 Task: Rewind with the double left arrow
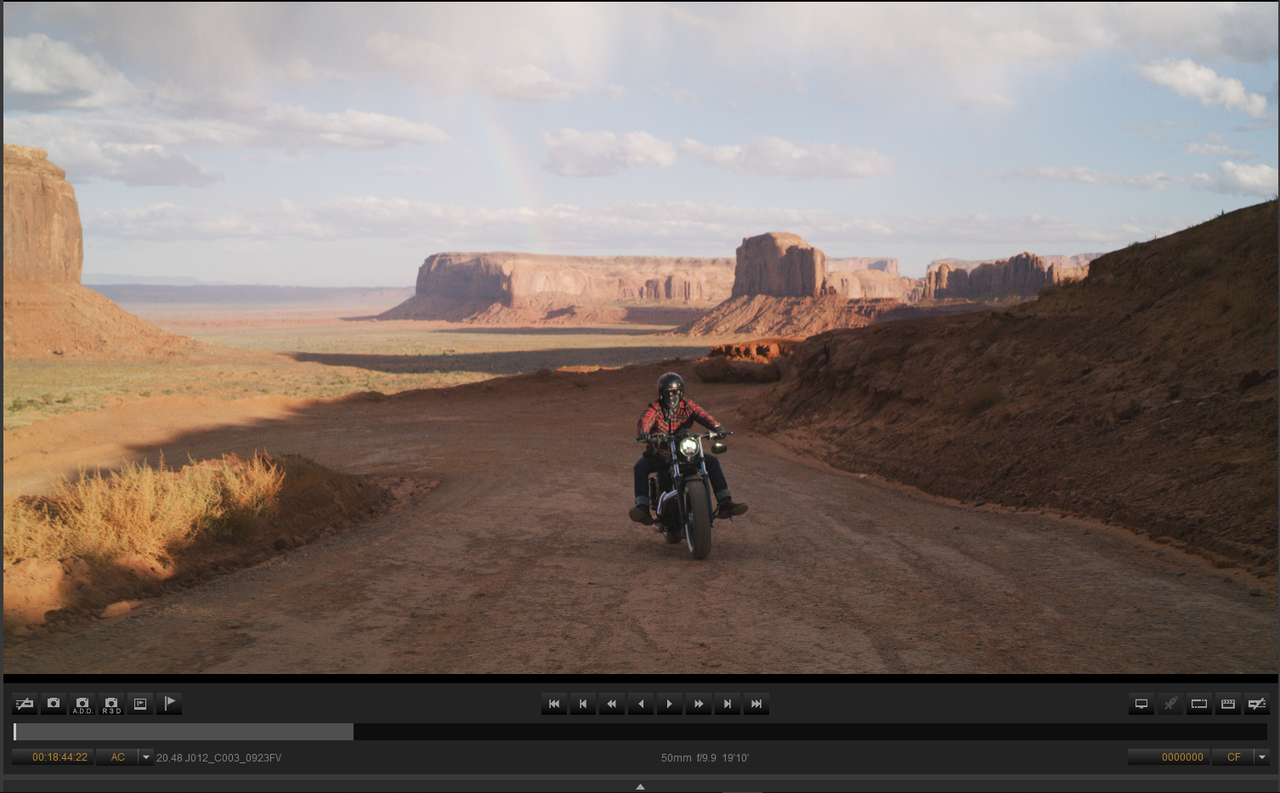tap(612, 704)
